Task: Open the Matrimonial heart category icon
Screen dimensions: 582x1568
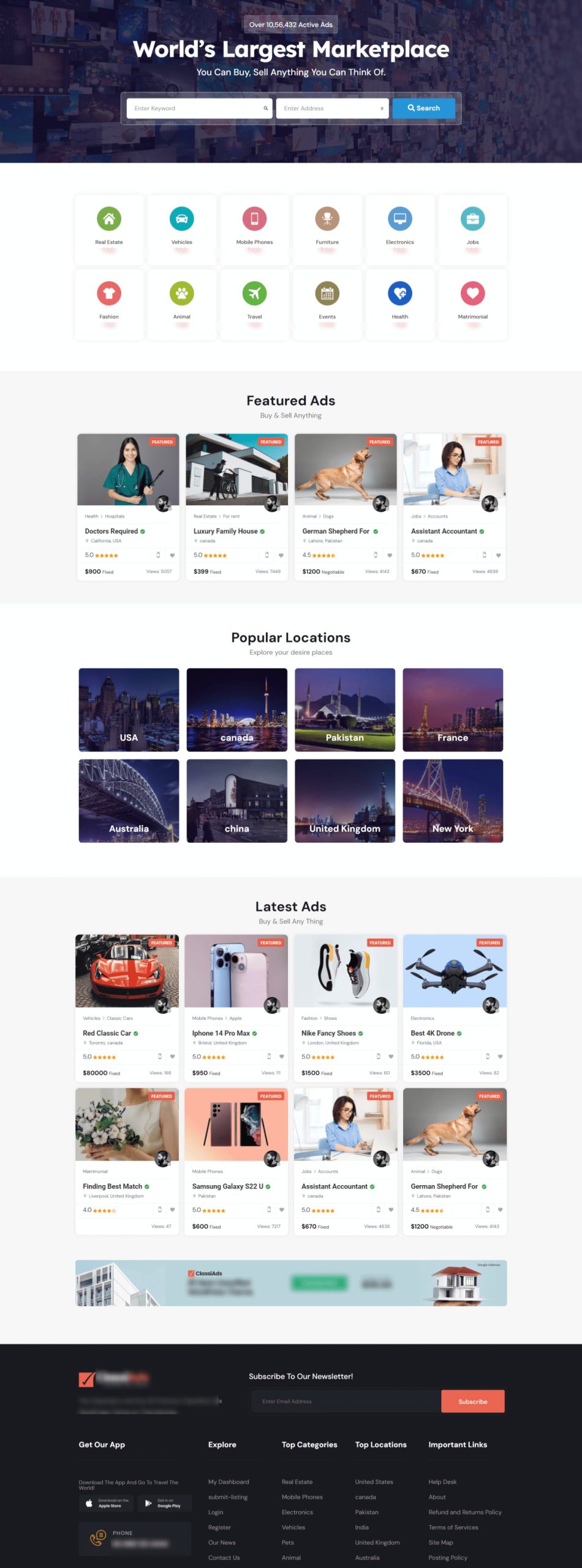Action: tap(473, 293)
